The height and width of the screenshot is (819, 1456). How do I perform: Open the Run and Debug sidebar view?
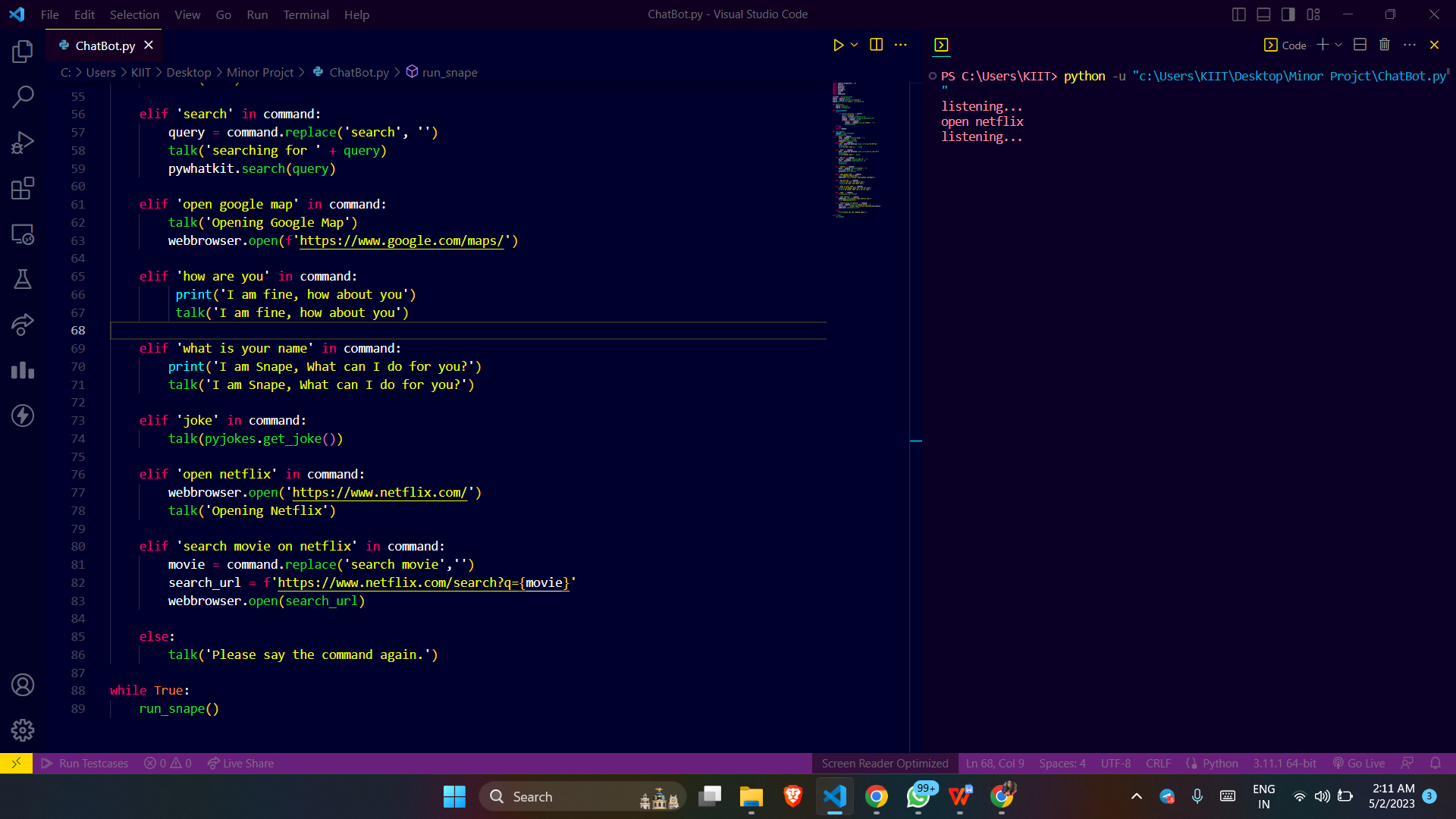[23, 142]
